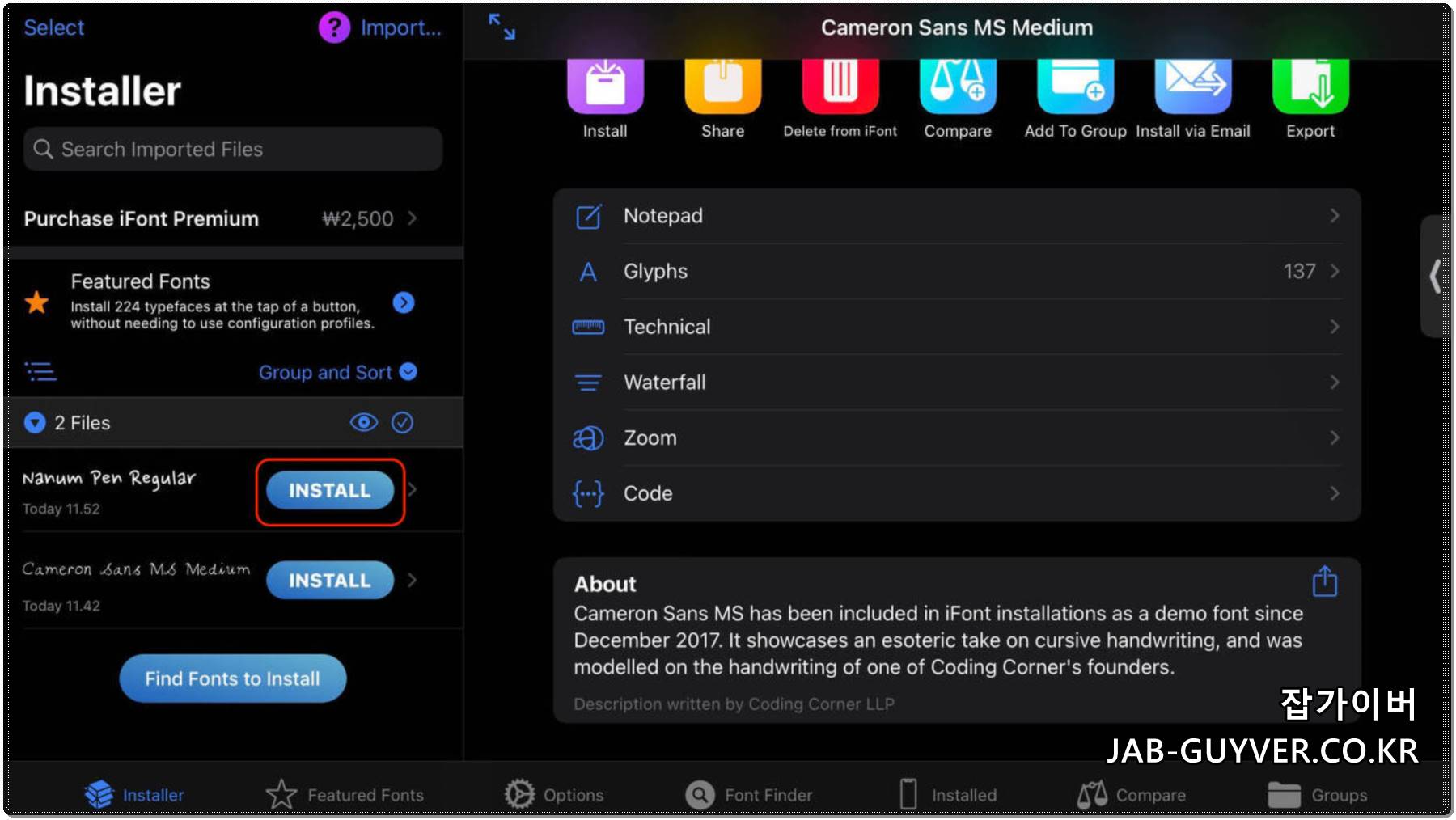
Task: Tap Select in the top left
Action: 53,27
